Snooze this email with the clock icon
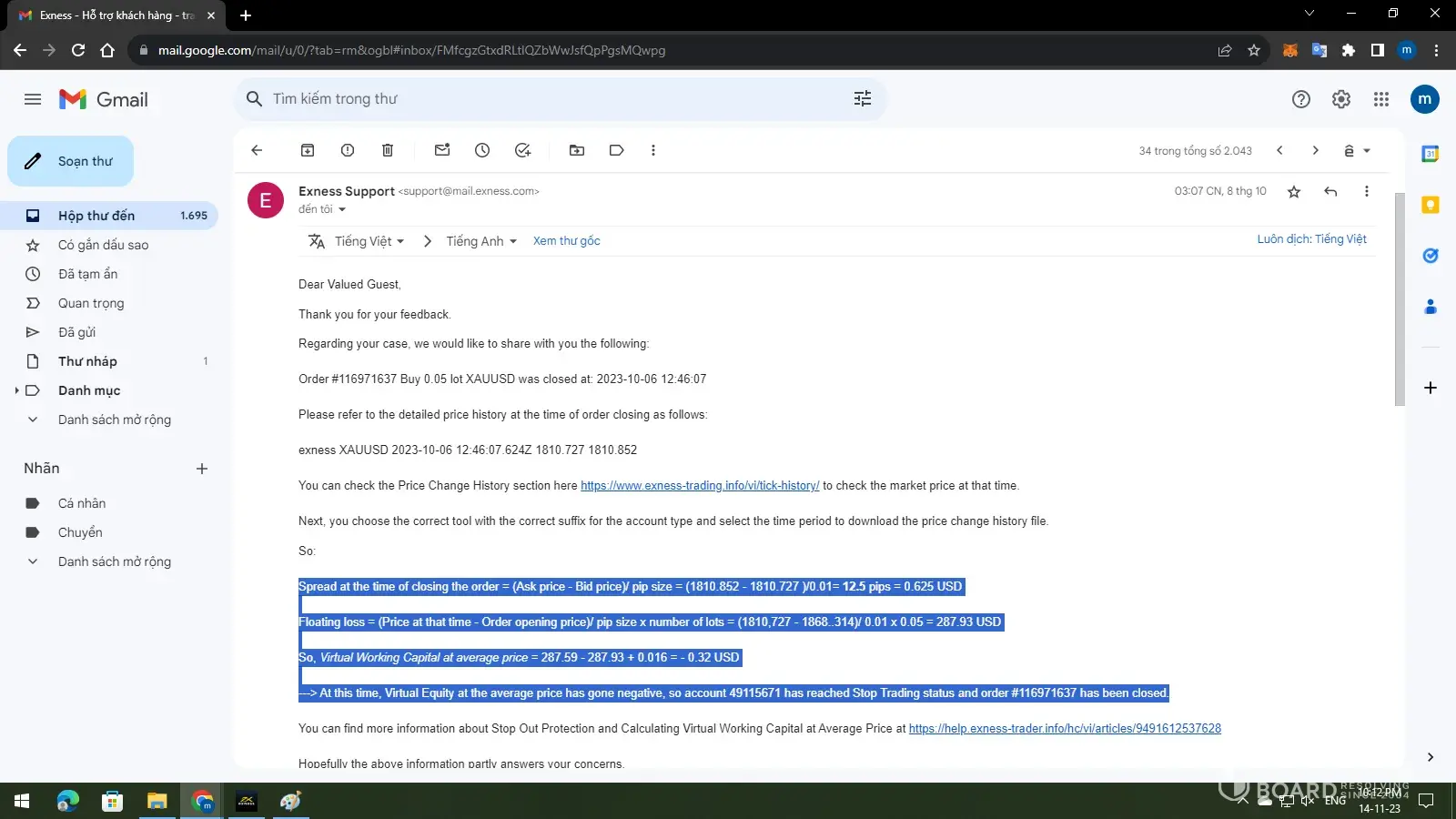Screen dimensions: 1456x819 pos(482,150)
